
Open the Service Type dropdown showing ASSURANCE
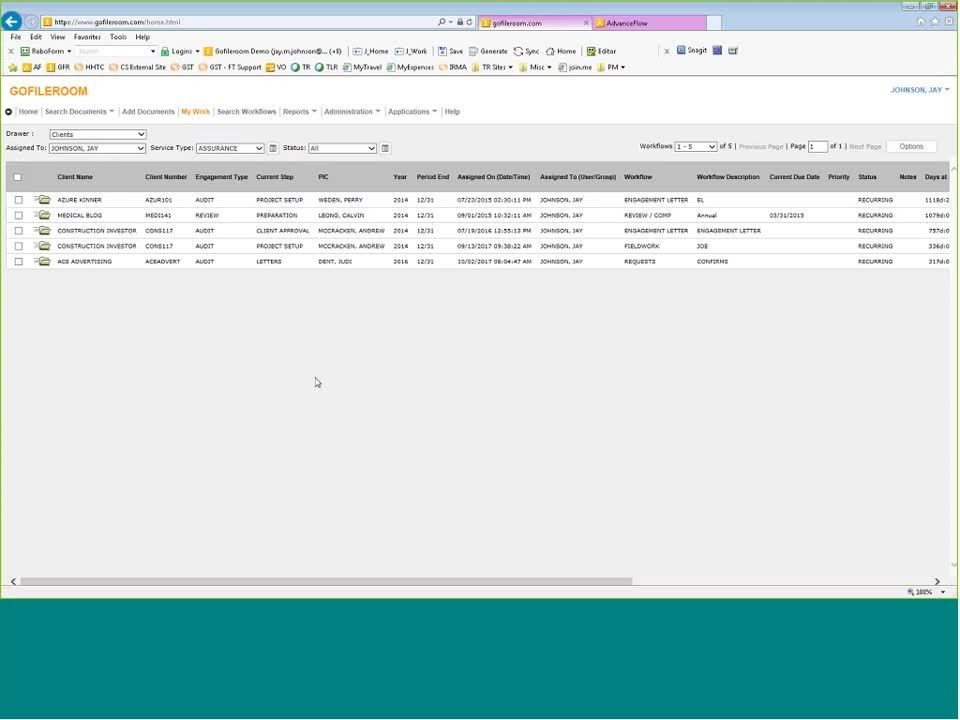230,148
